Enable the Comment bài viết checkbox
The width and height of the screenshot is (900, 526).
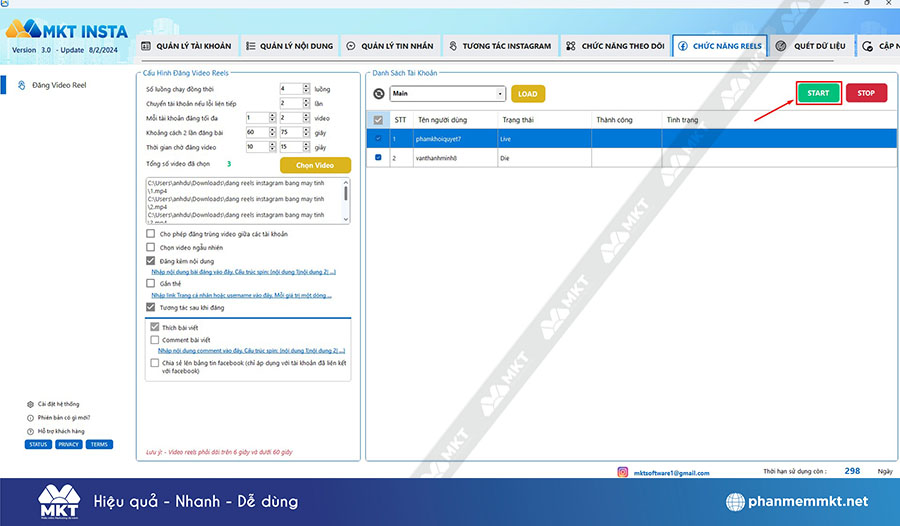click(154, 340)
